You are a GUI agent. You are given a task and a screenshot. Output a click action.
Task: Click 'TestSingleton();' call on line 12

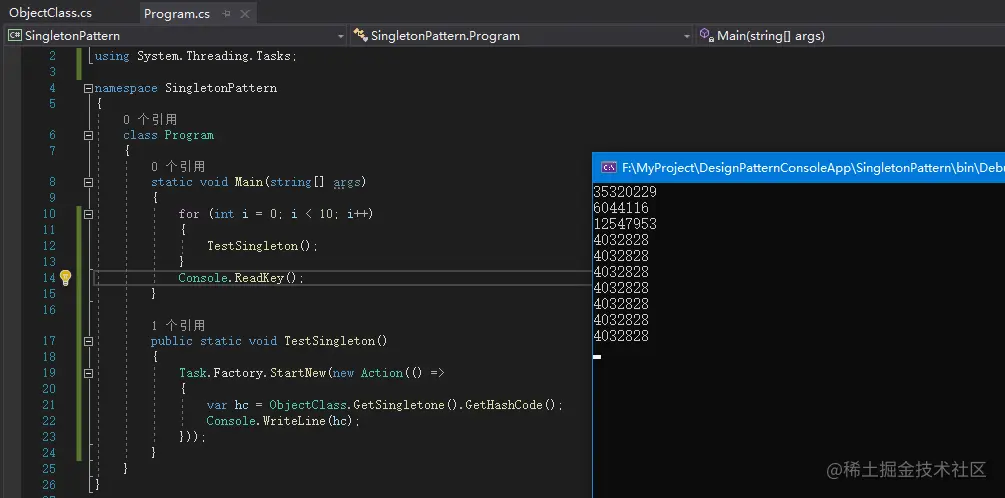point(262,246)
